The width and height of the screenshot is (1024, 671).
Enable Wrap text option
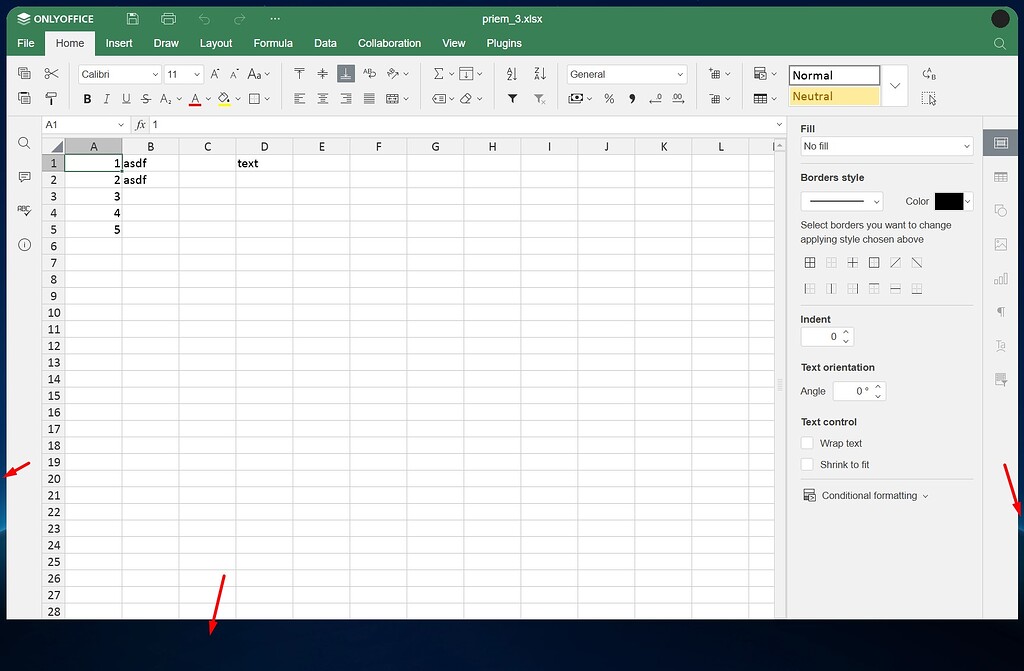(806, 443)
